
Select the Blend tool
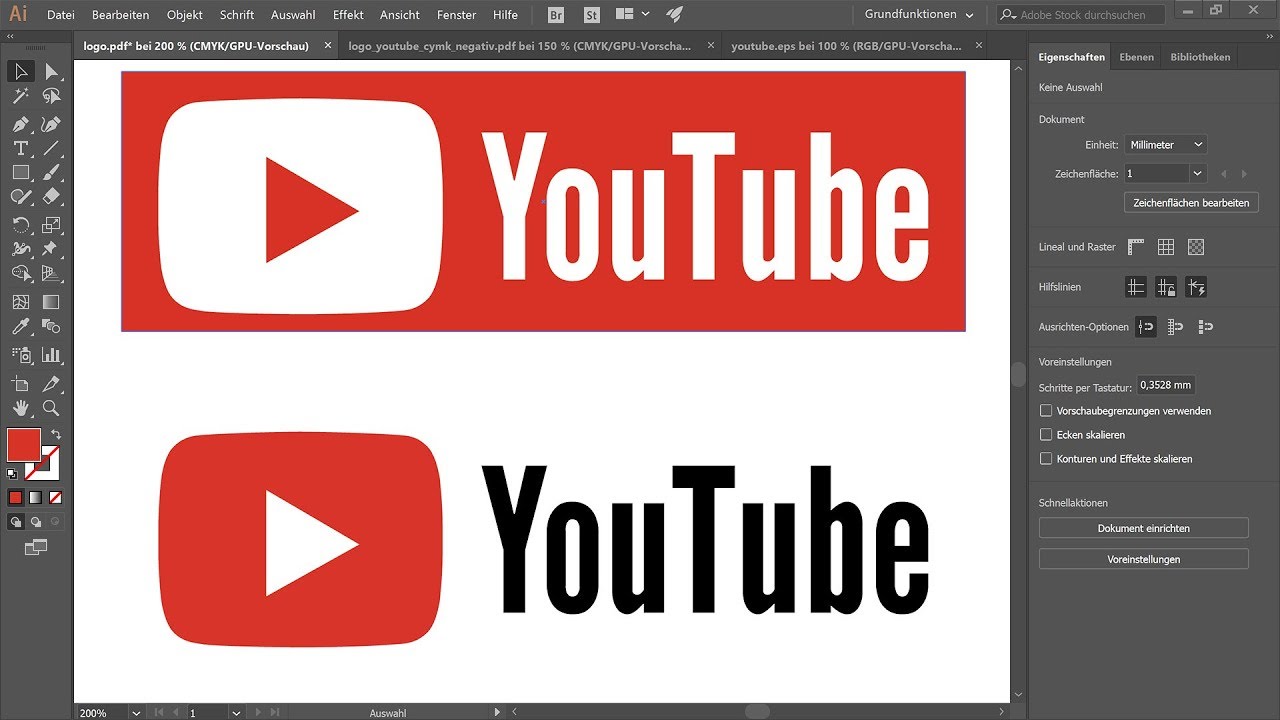pyautogui.click(x=51, y=327)
